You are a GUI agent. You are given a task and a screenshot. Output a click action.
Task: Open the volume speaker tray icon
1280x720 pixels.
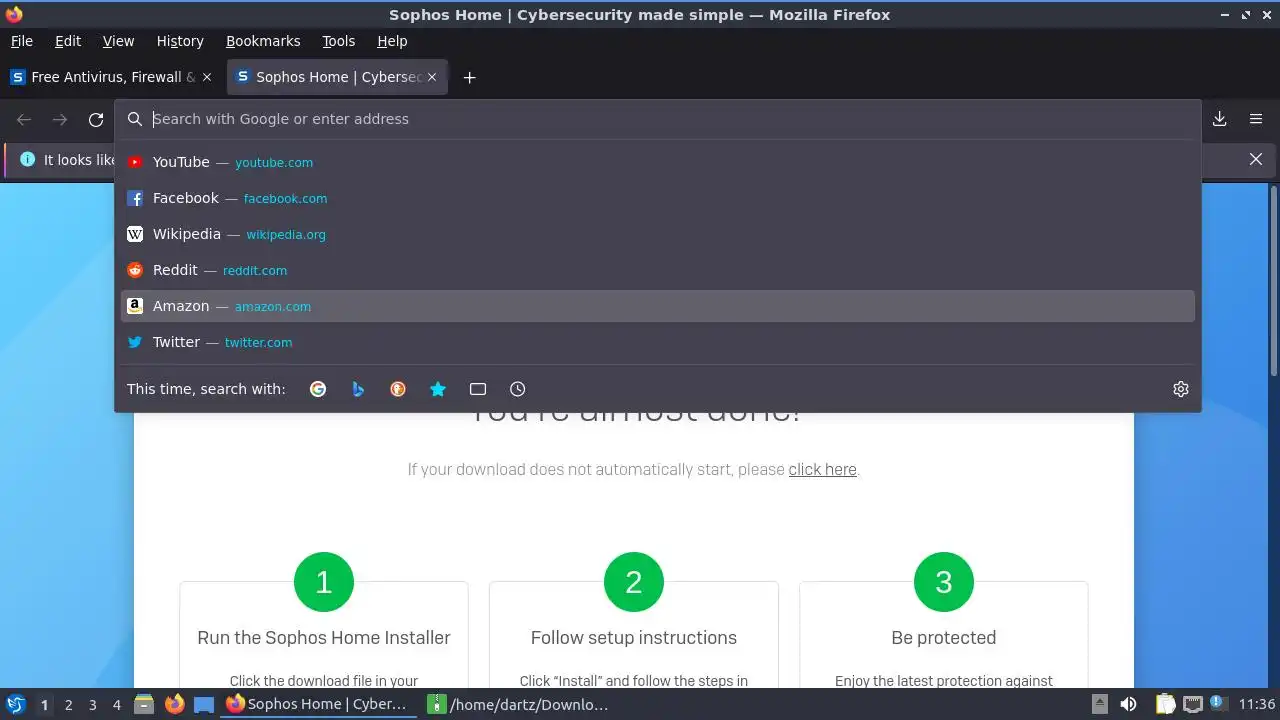click(1128, 704)
